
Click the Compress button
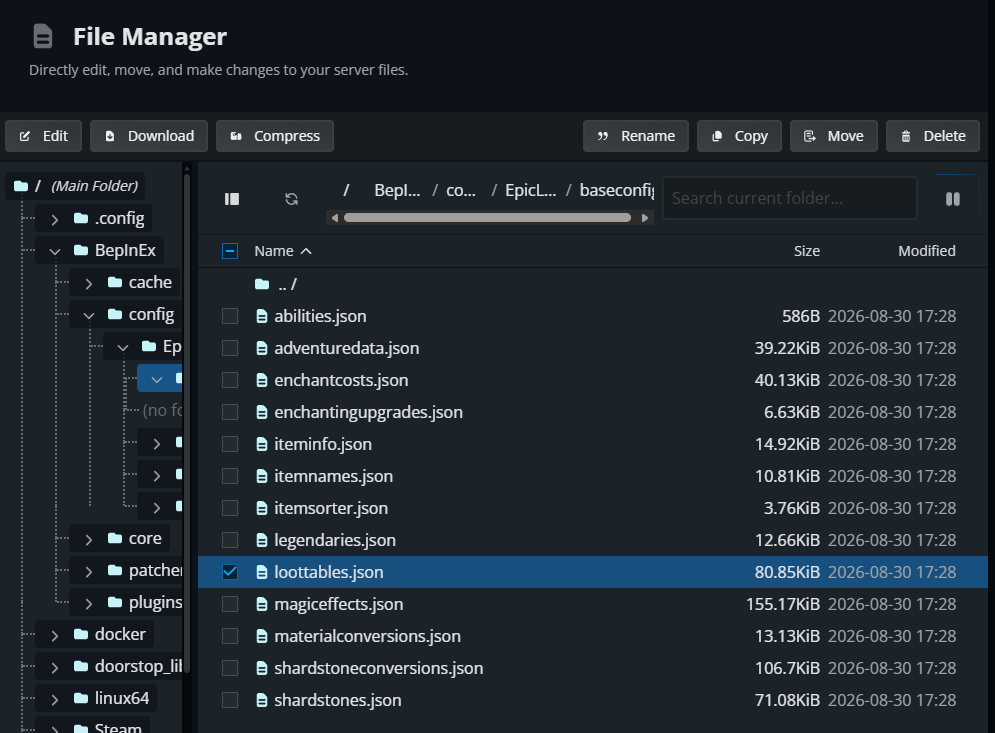coord(275,136)
